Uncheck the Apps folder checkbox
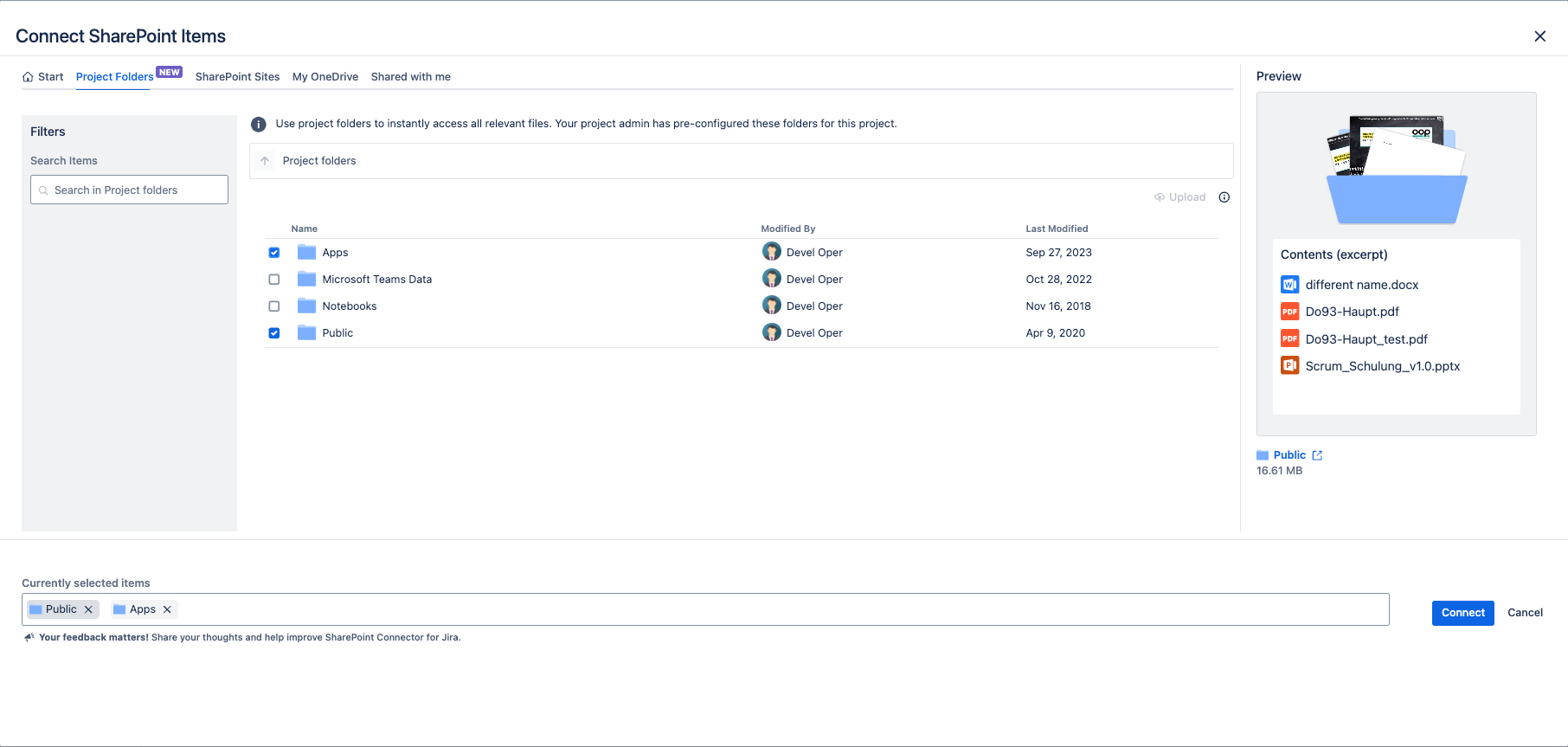 click(x=274, y=253)
